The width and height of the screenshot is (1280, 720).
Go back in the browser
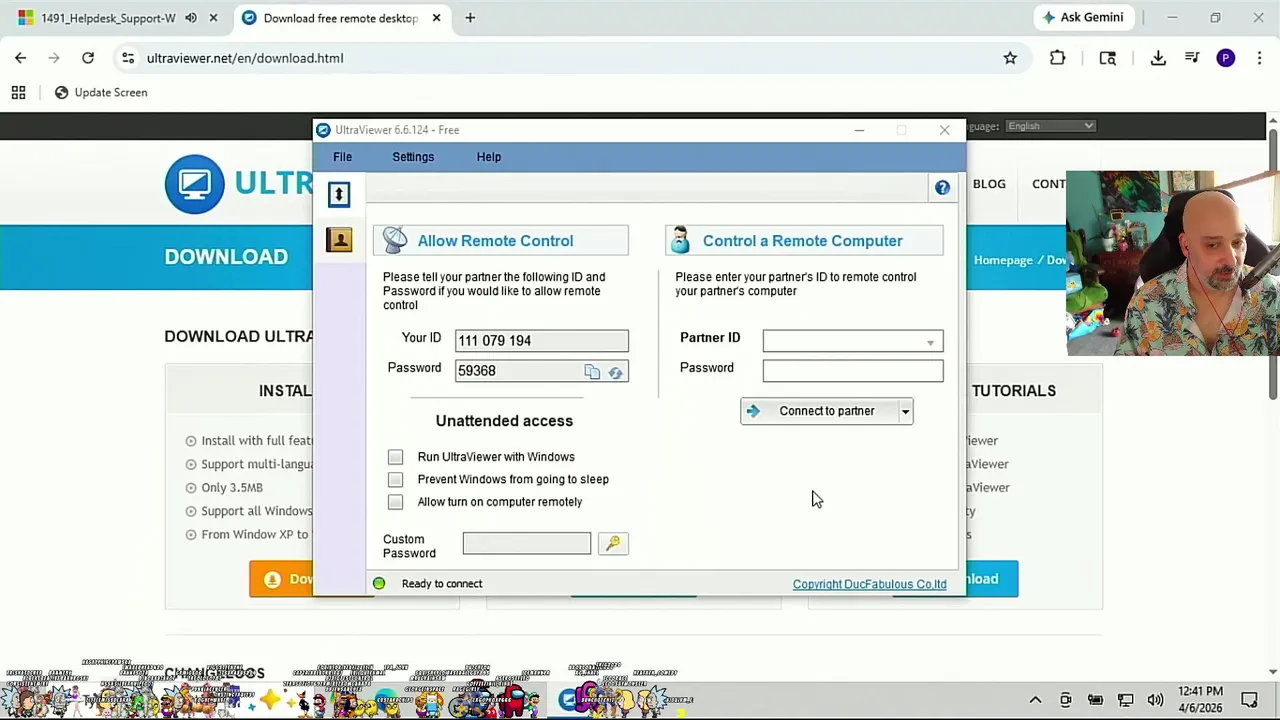(21, 58)
